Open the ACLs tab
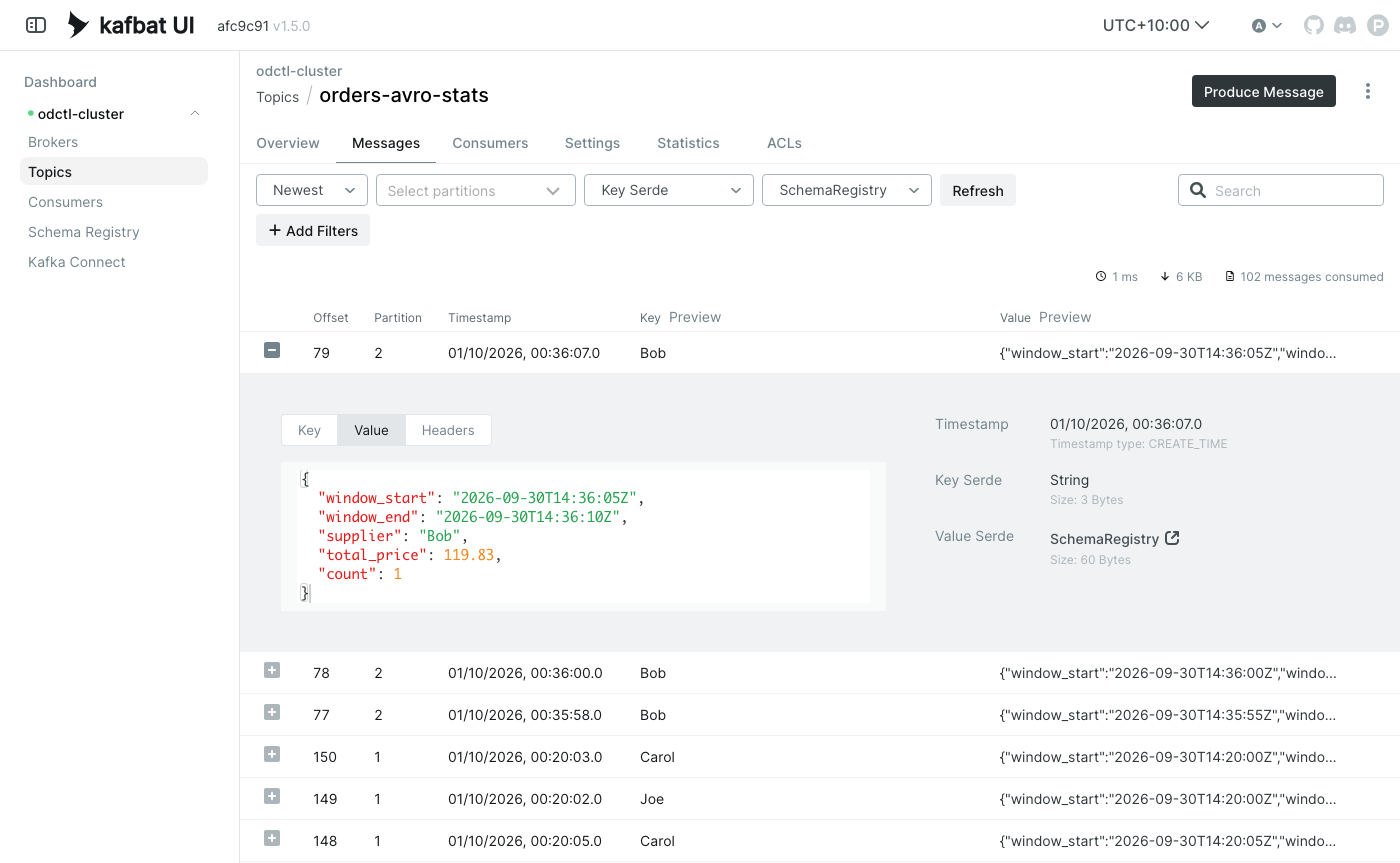The width and height of the screenshot is (1400, 863). [x=784, y=143]
